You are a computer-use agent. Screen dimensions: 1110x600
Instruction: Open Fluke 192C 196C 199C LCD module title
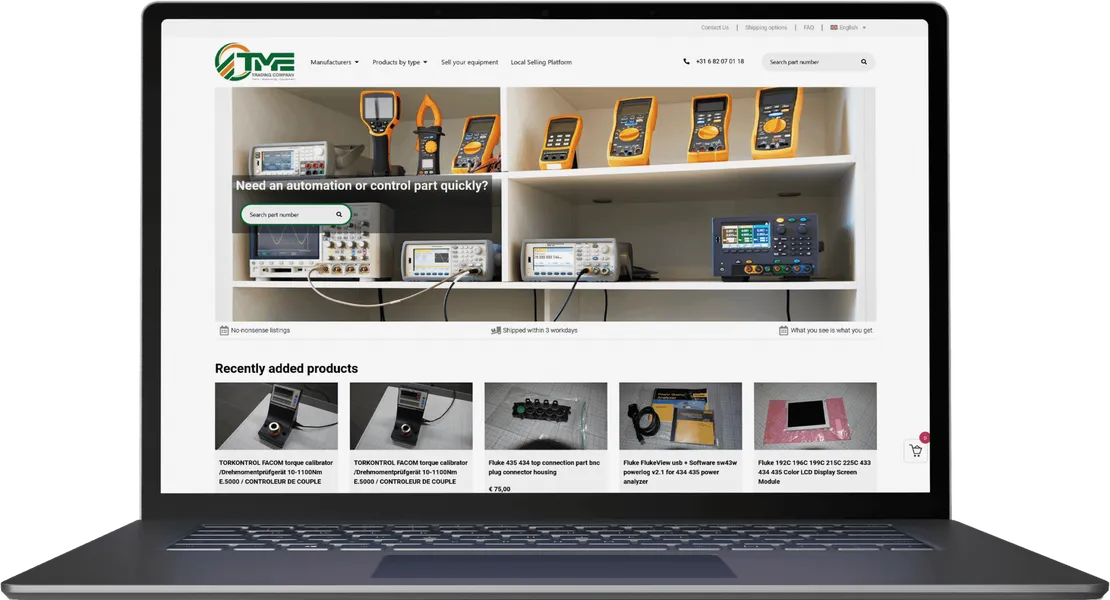814,472
